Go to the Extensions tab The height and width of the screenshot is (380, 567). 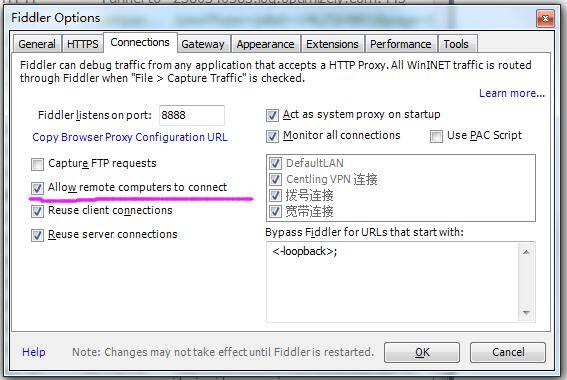click(x=332, y=44)
